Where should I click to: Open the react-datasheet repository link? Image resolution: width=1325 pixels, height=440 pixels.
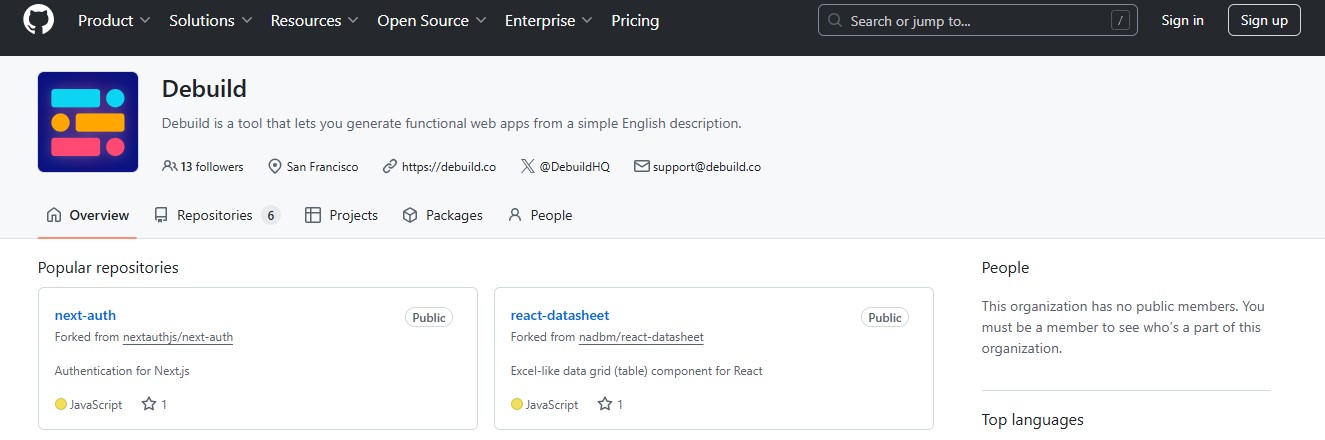point(560,315)
